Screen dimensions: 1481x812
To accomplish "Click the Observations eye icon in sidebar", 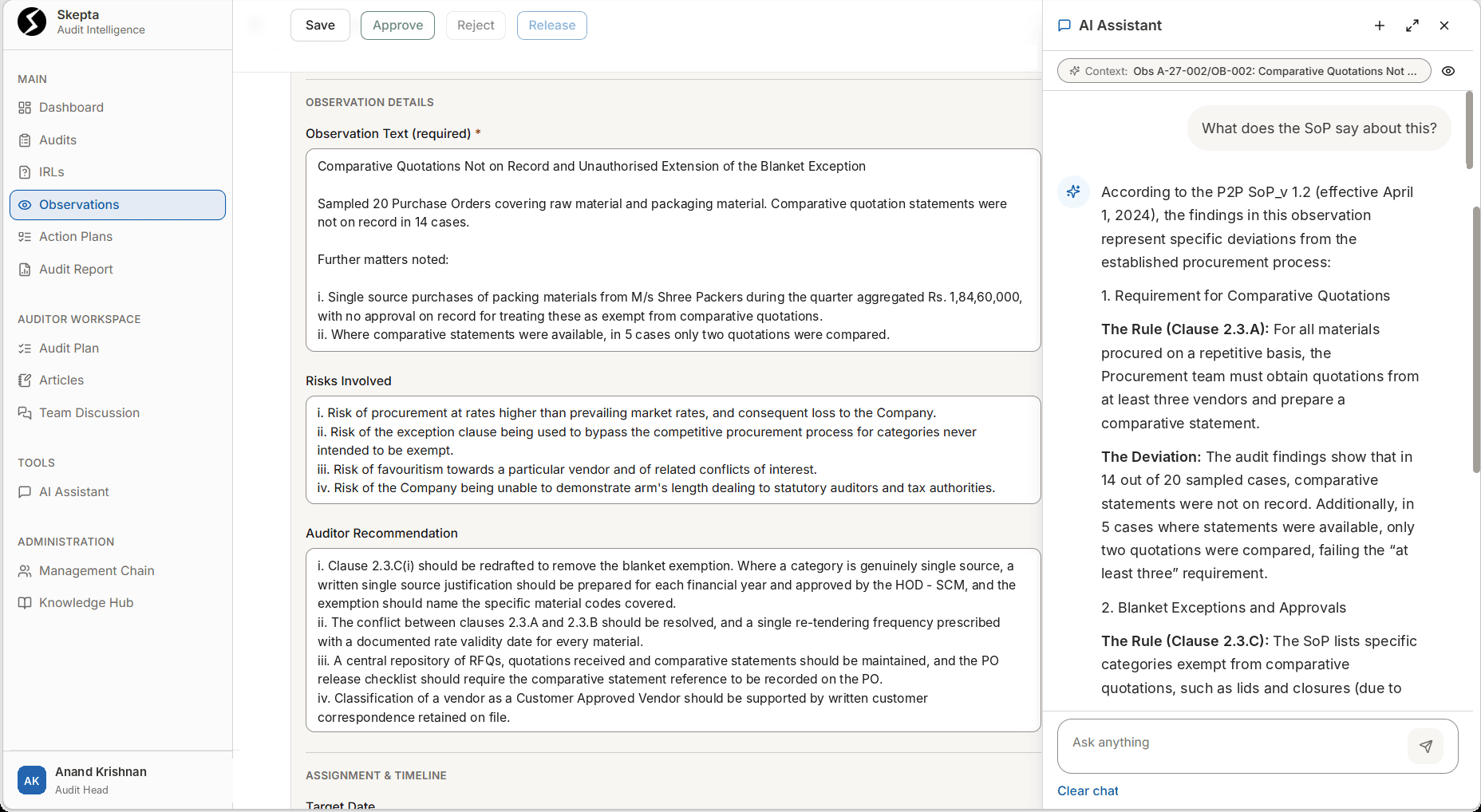I will [x=25, y=205].
